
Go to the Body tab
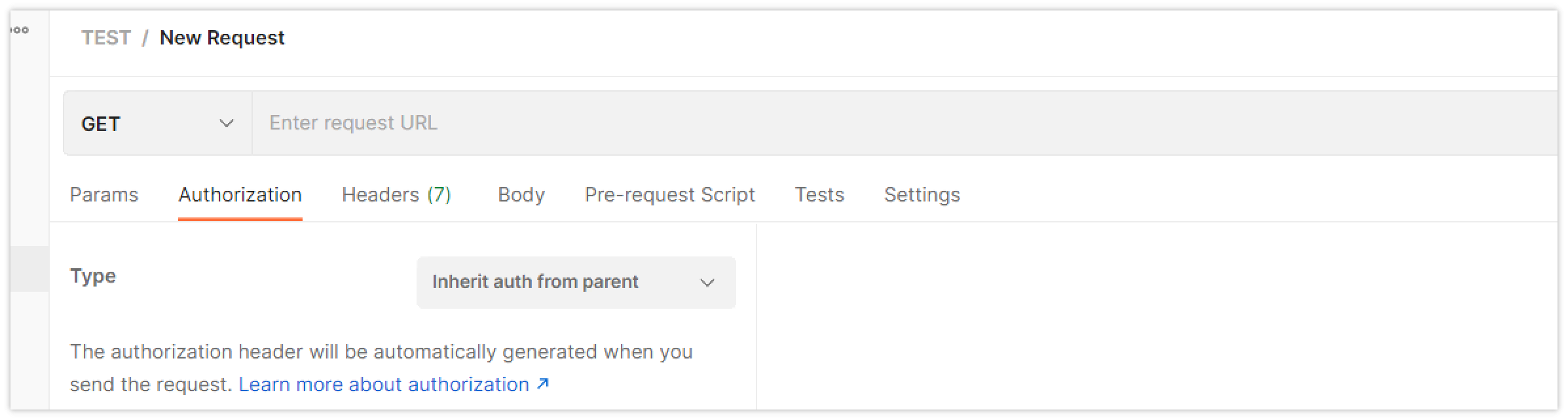pos(521,195)
